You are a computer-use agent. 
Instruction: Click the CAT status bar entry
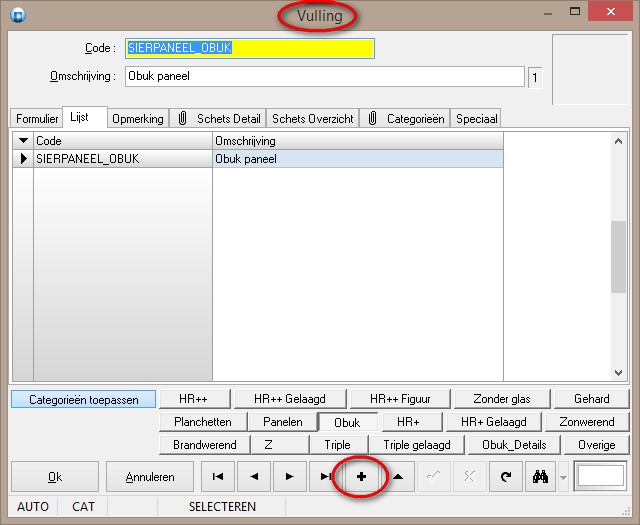click(x=83, y=507)
